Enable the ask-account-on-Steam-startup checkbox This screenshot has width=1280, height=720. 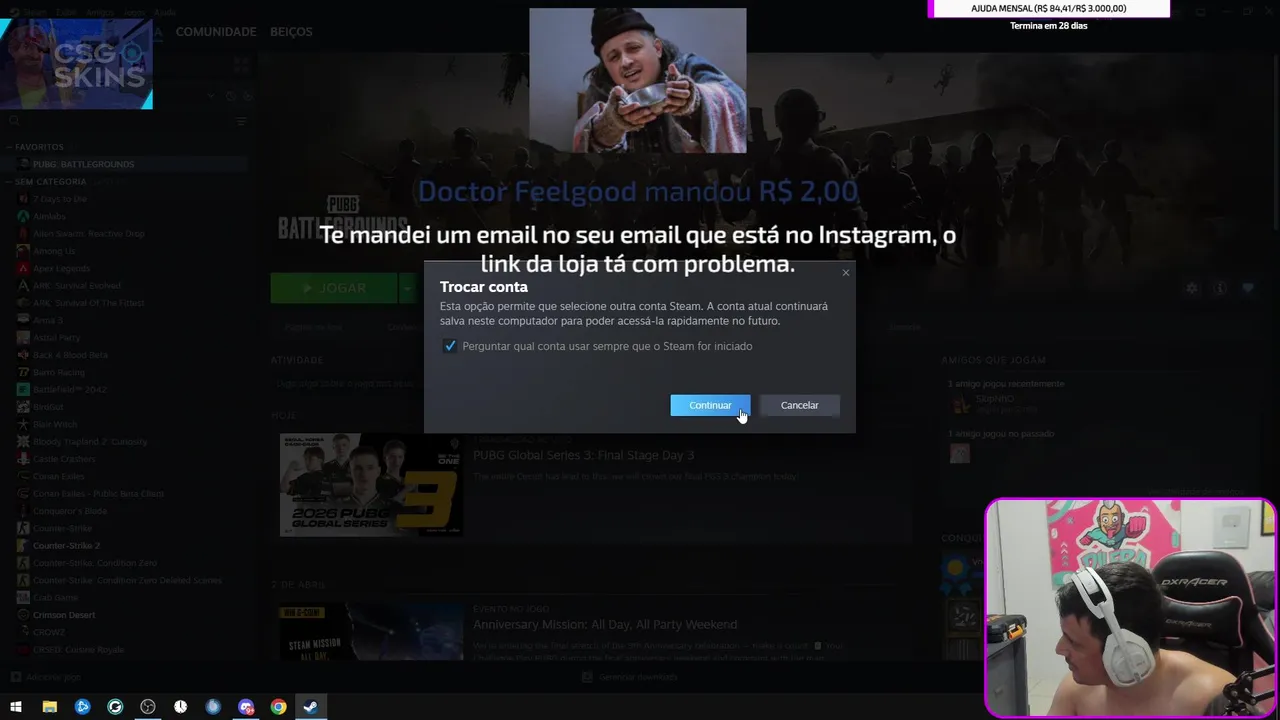pyautogui.click(x=450, y=346)
